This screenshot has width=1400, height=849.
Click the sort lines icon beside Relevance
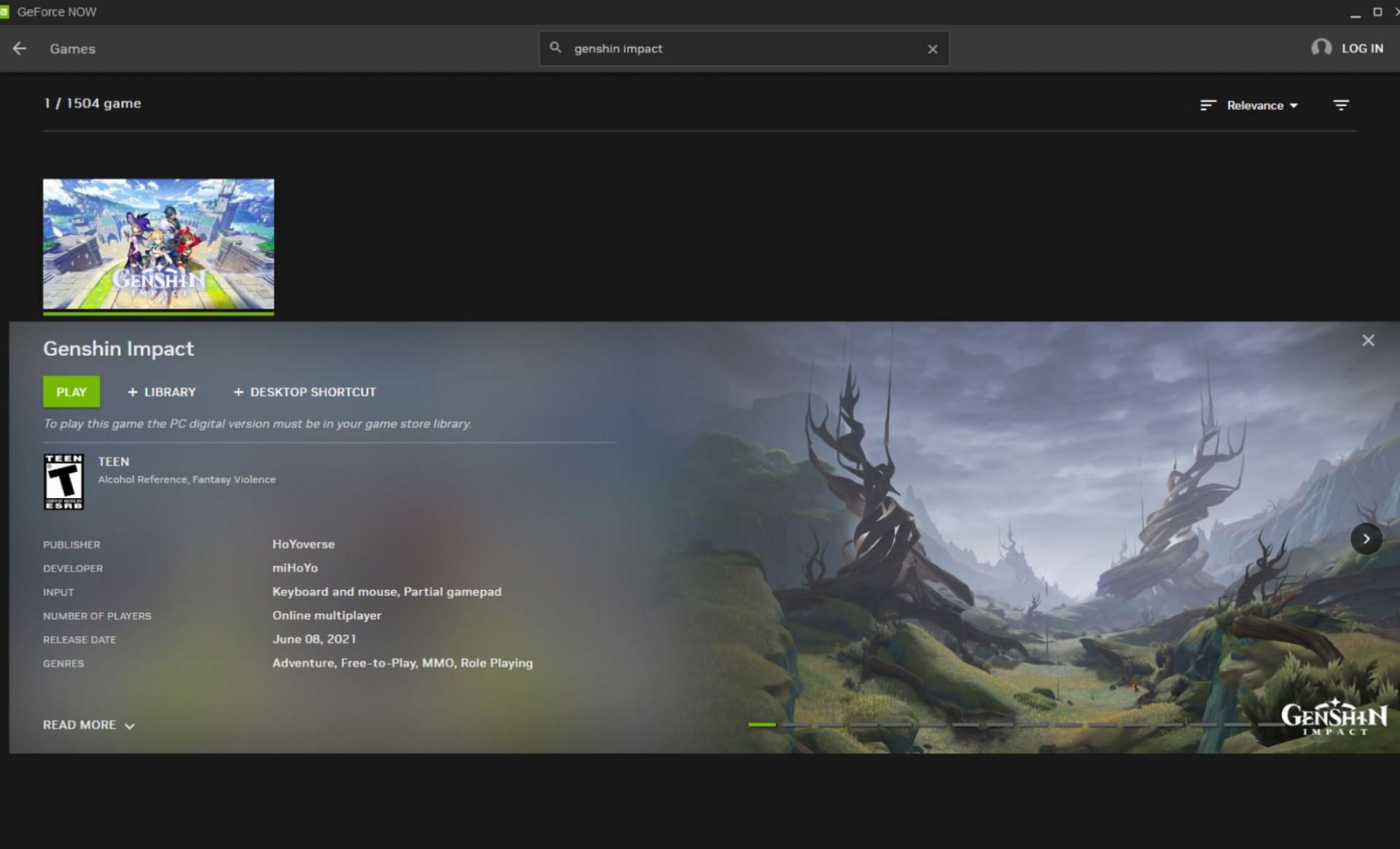point(1207,105)
